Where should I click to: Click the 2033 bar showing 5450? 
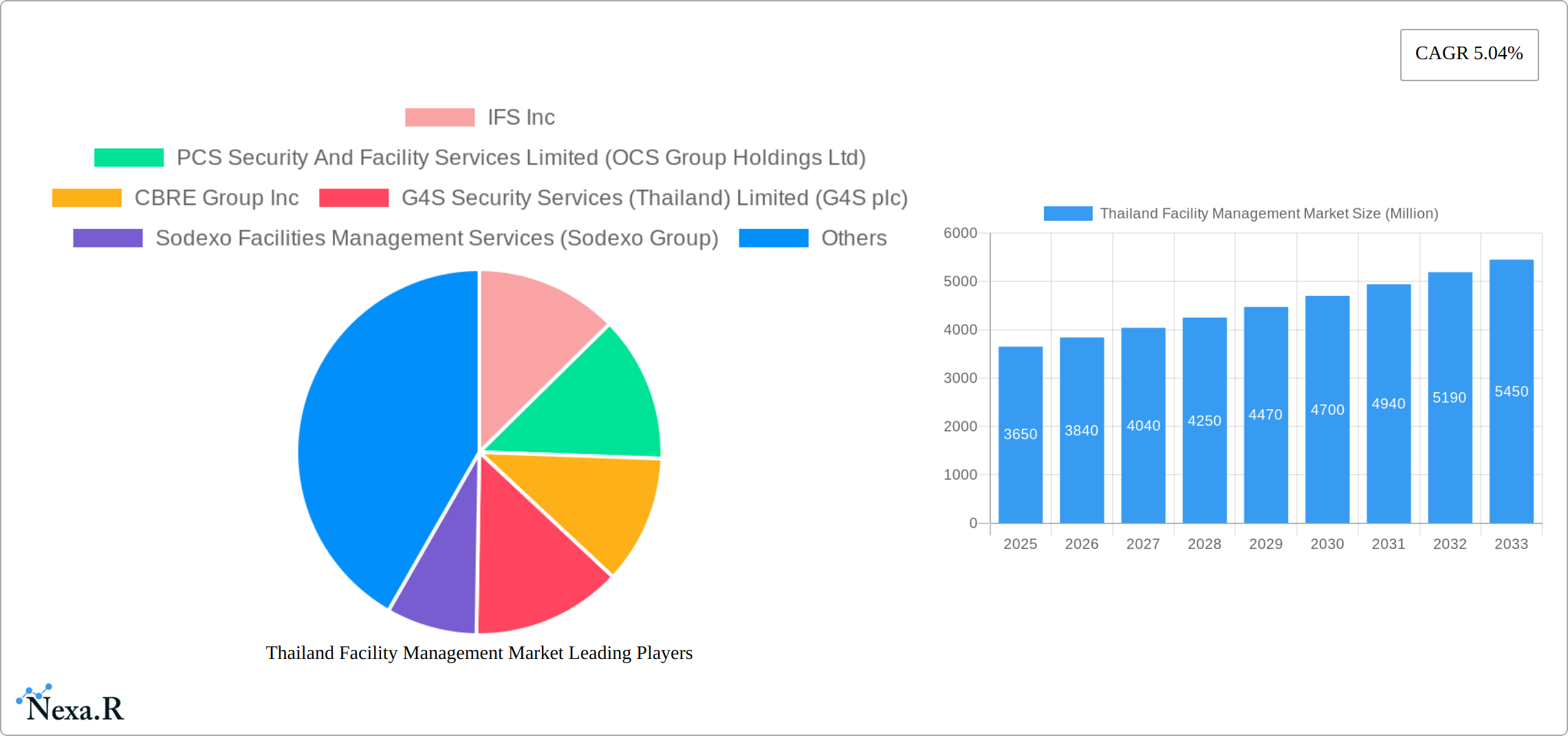pyautogui.click(x=1512, y=391)
